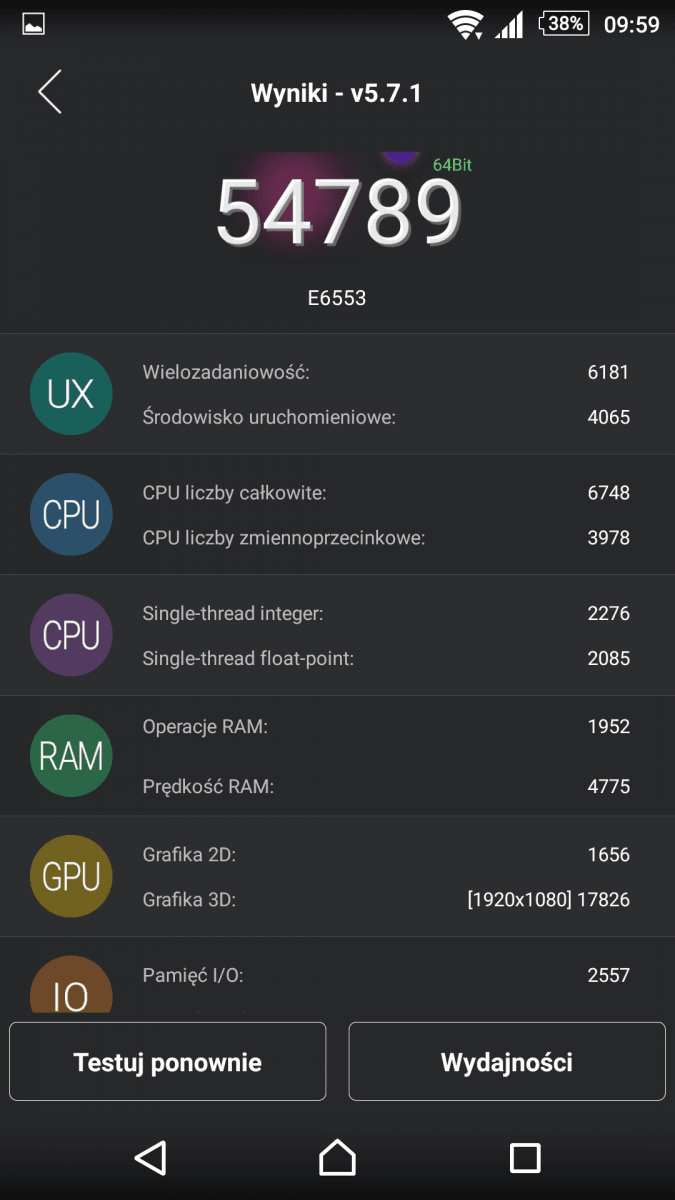Click the Wydajności button
The width and height of the screenshot is (675, 1200).
pyautogui.click(x=507, y=1062)
